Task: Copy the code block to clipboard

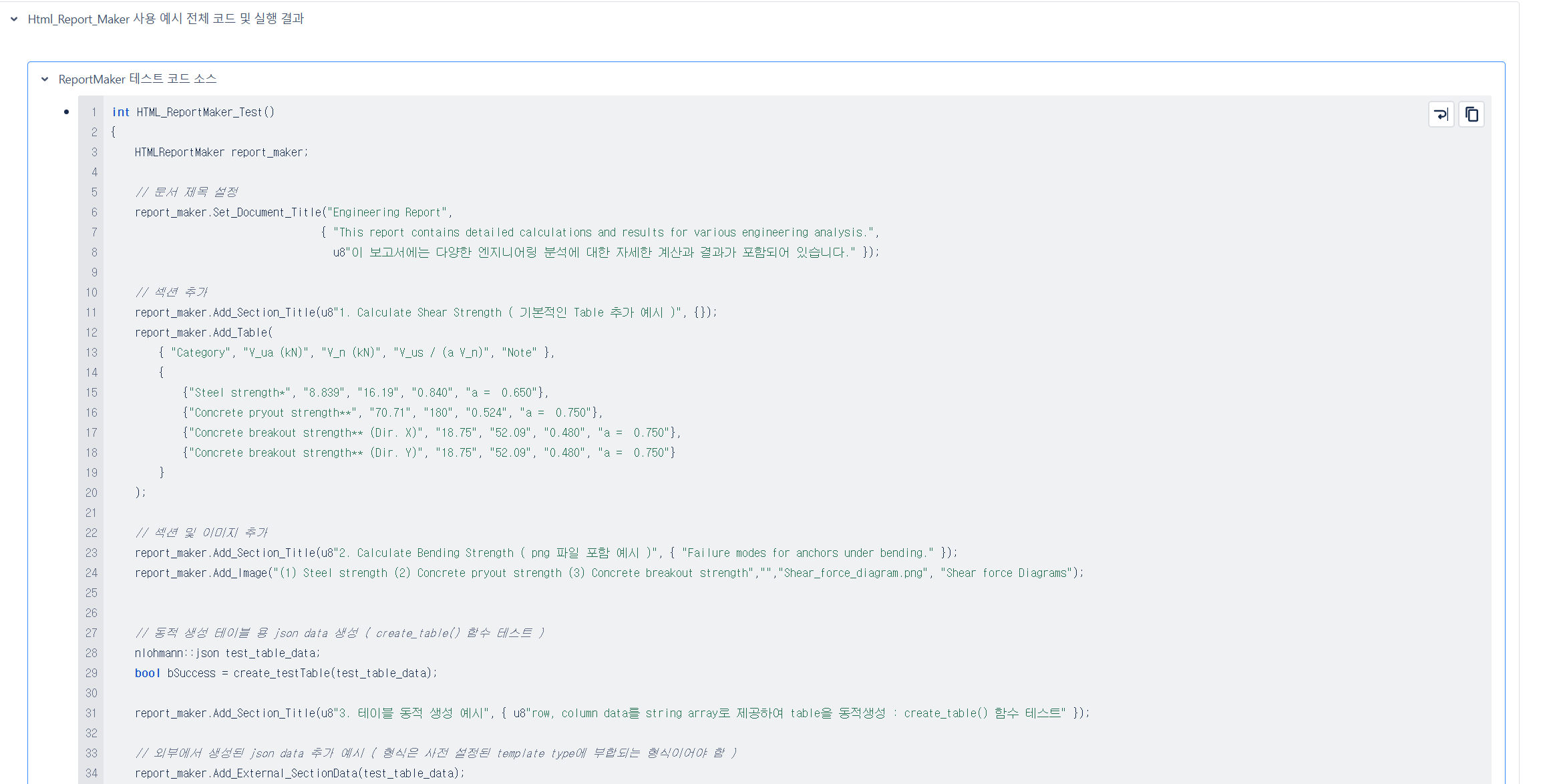Action: 1471,114
